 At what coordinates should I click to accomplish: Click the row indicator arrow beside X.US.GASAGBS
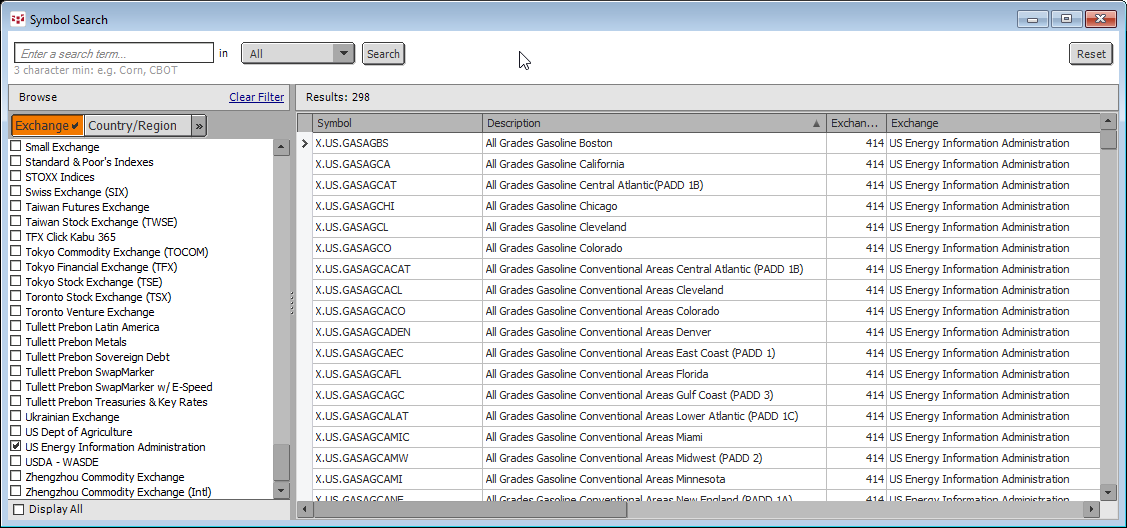click(305, 144)
